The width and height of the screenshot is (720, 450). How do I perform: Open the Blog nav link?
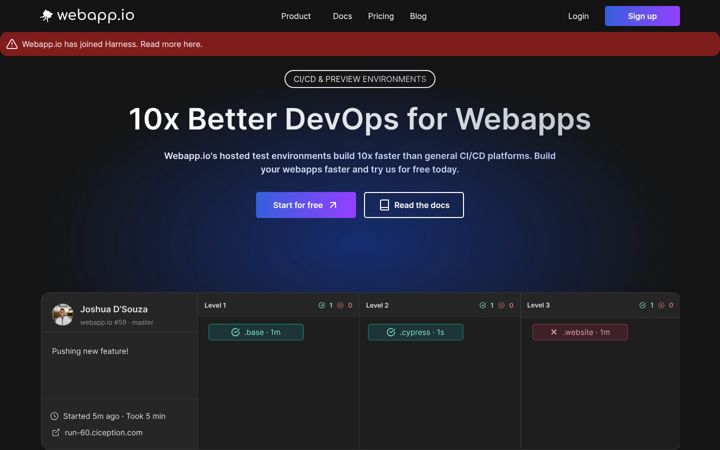pos(418,16)
